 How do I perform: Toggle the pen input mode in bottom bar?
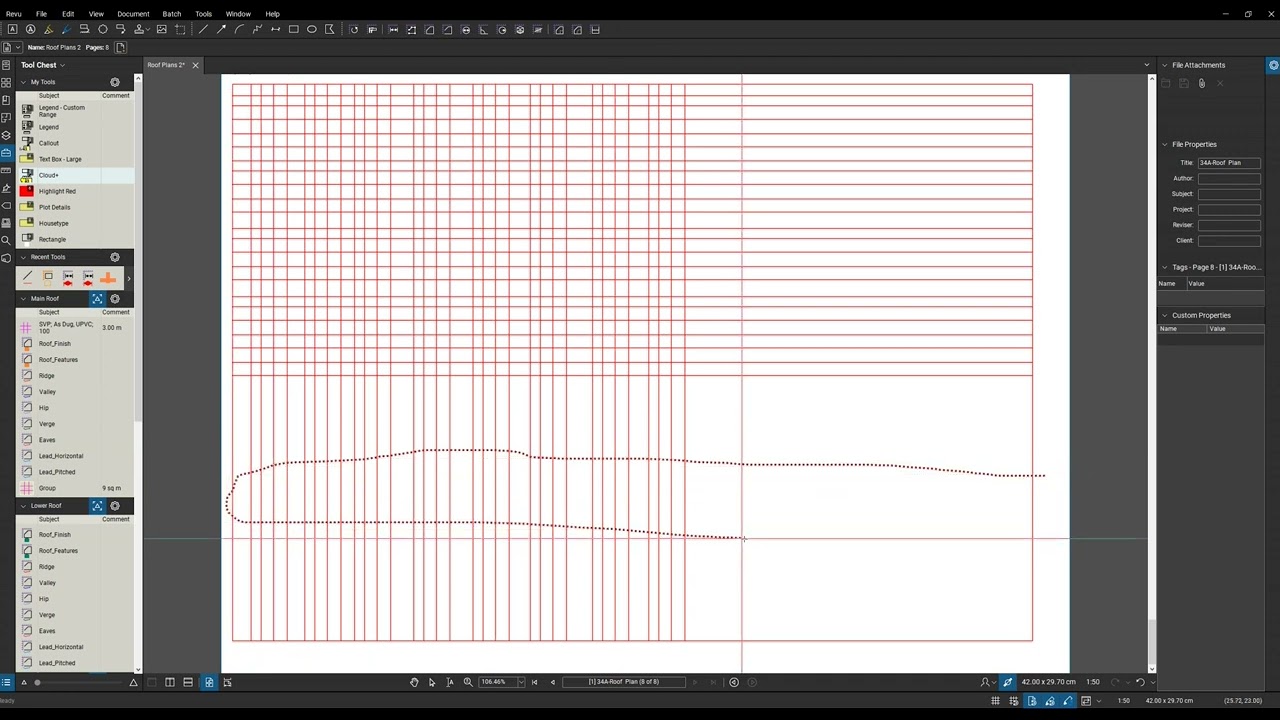pyautogui.click(x=1007, y=682)
